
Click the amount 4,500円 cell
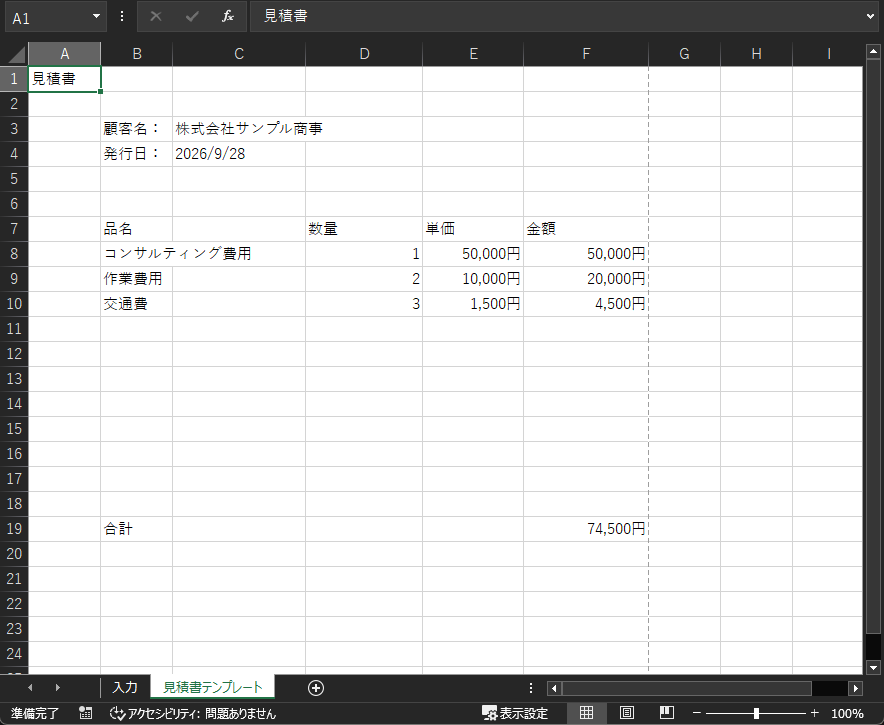(x=586, y=304)
